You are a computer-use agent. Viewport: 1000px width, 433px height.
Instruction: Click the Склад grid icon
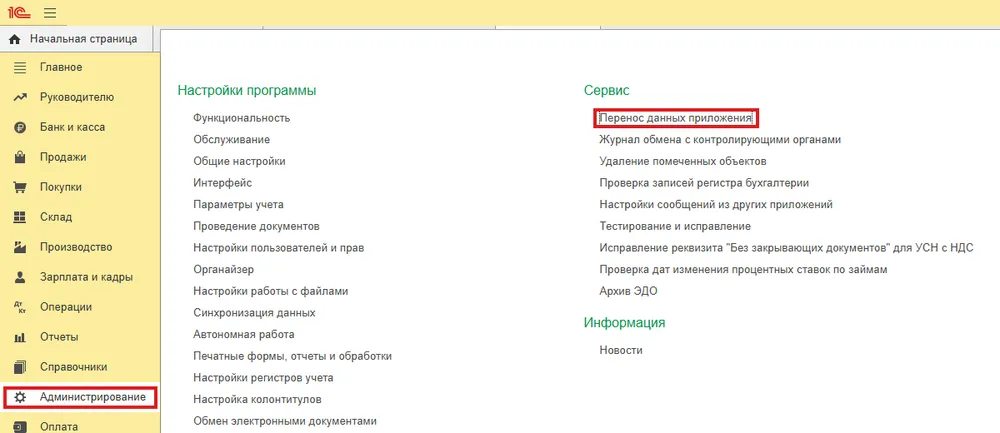click(x=20, y=217)
